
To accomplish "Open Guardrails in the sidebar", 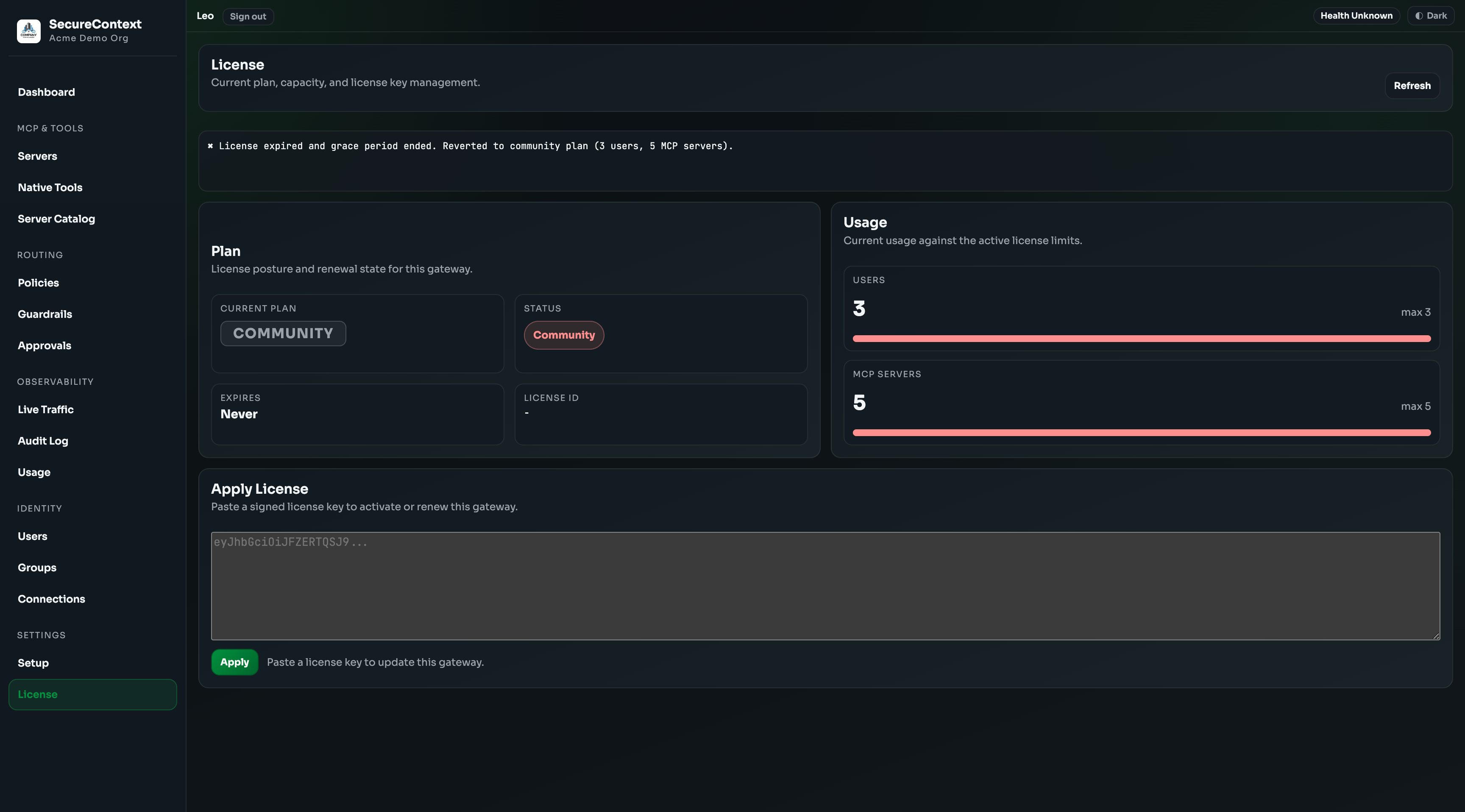I will click(45, 314).
